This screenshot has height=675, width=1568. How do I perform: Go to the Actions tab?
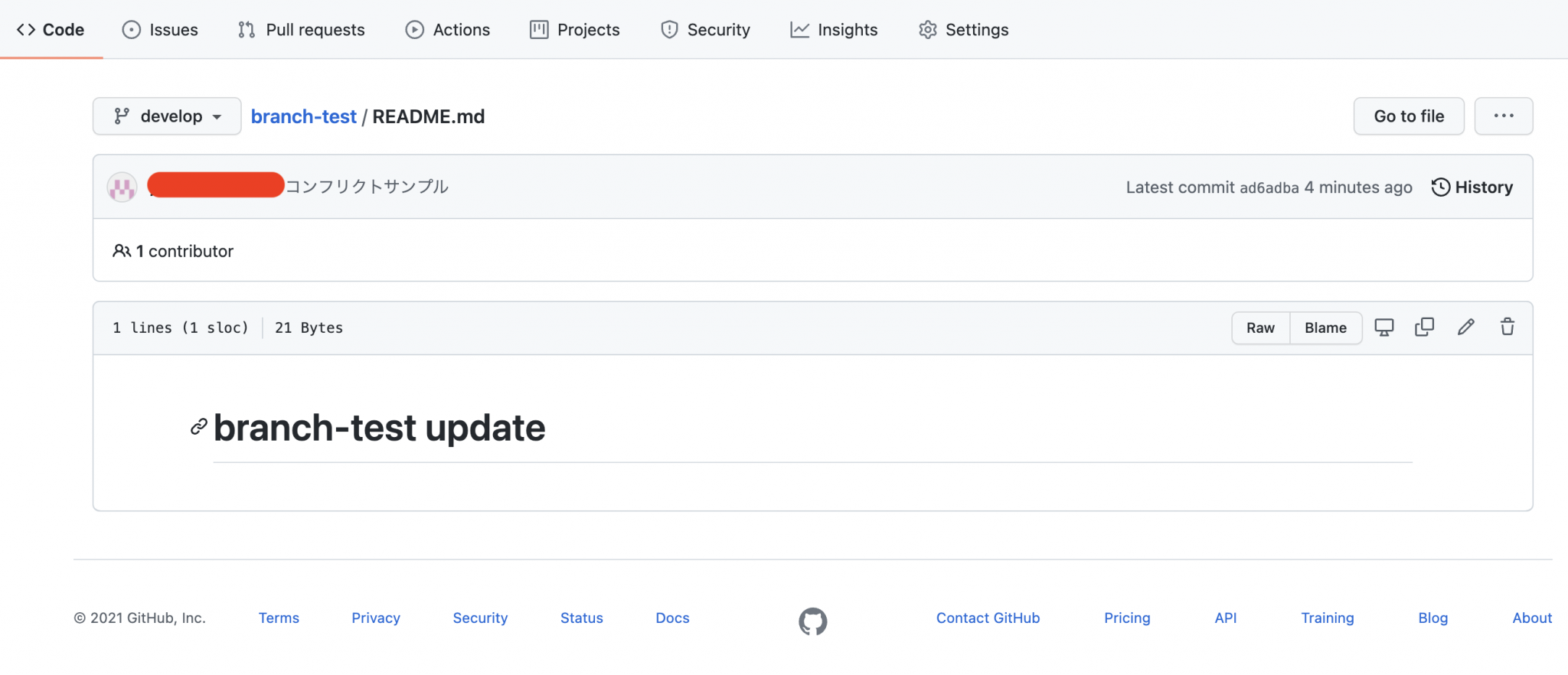click(x=448, y=30)
